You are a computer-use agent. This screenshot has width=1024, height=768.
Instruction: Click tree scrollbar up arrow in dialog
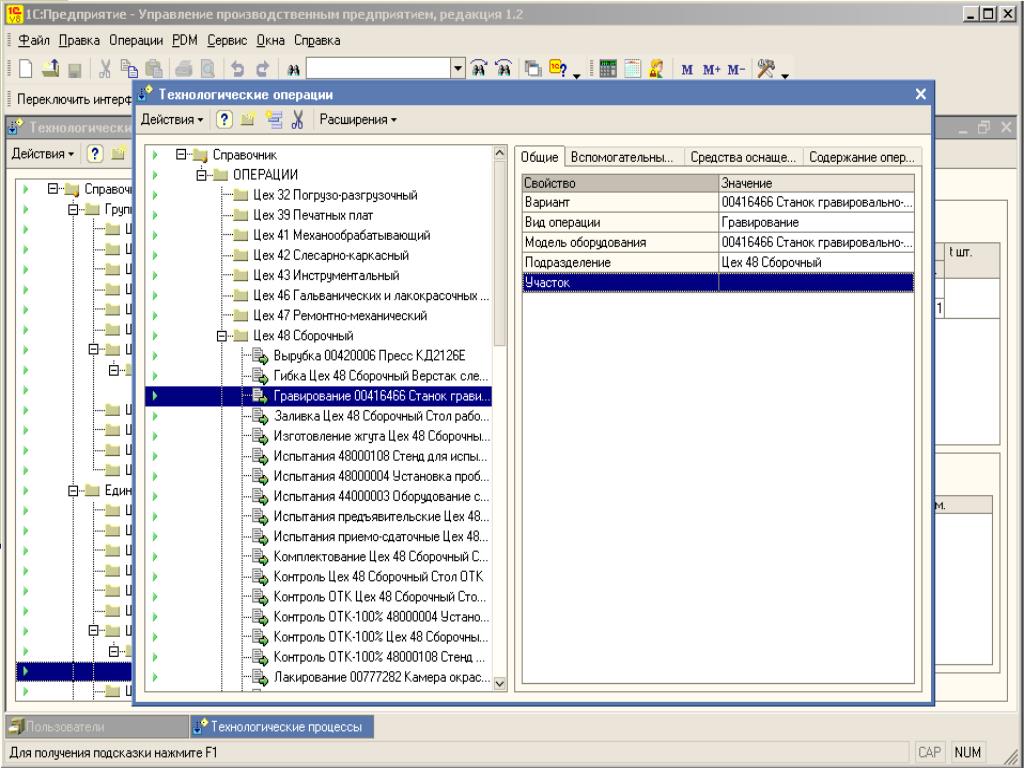point(500,153)
